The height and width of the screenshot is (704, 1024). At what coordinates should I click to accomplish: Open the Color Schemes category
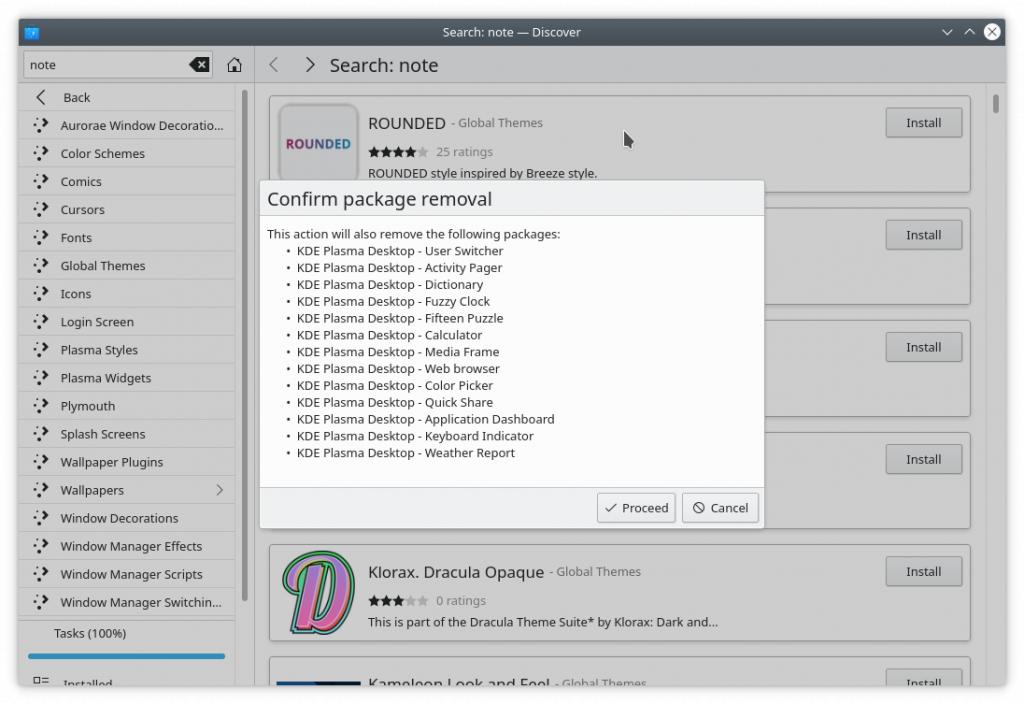pyautogui.click(x=102, y=154)
